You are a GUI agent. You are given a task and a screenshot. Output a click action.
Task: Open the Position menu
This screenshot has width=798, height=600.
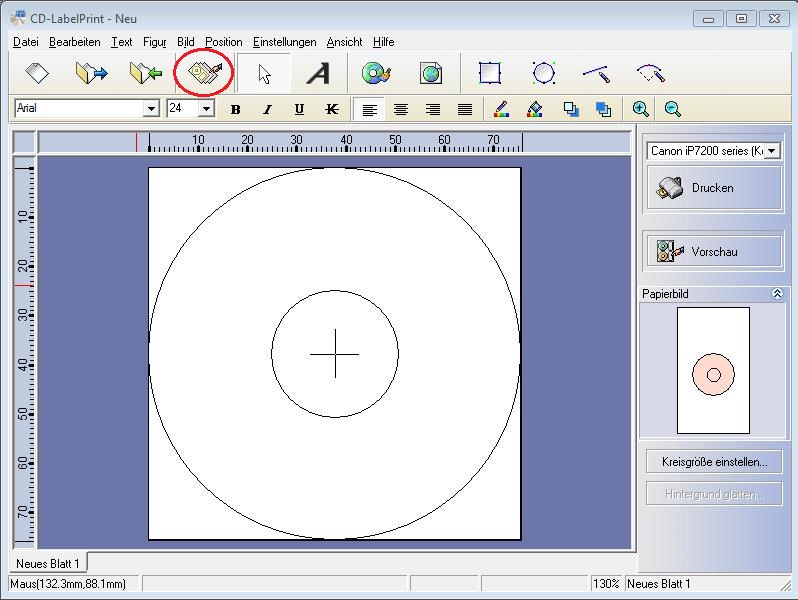(x=223, y=42)
